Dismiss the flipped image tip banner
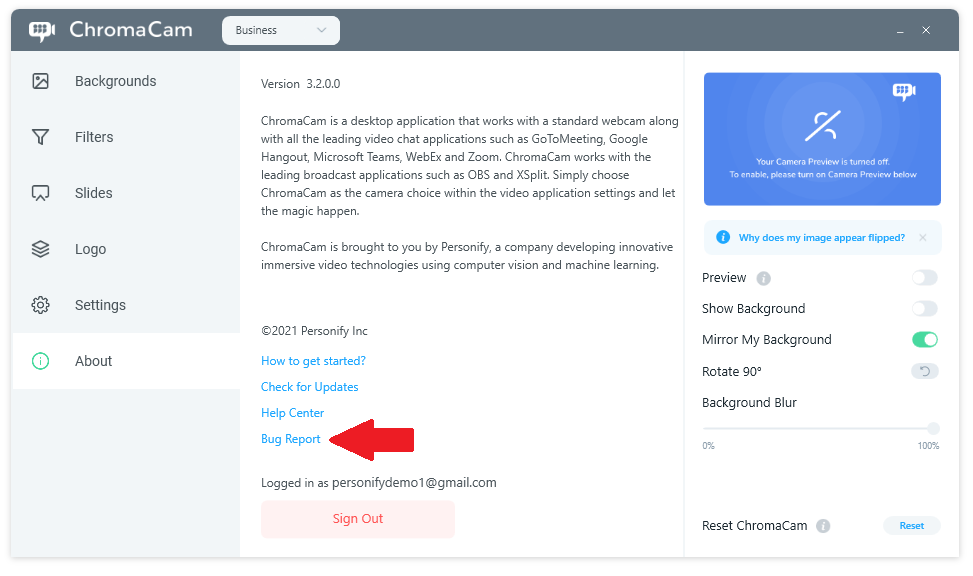973x576 pixels. pos(922,238)
